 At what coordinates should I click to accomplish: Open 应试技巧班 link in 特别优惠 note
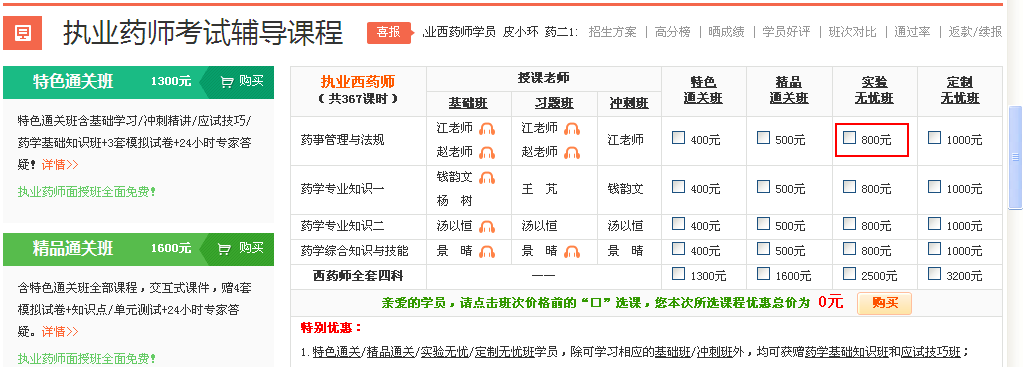click(x=930, y=352)
